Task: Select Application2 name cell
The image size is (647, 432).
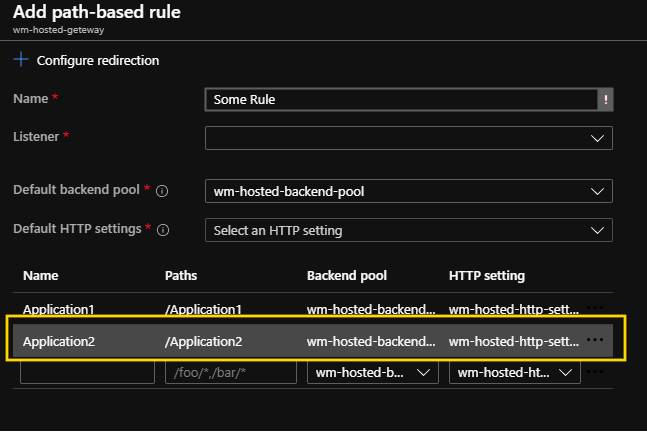Action: 59,342
